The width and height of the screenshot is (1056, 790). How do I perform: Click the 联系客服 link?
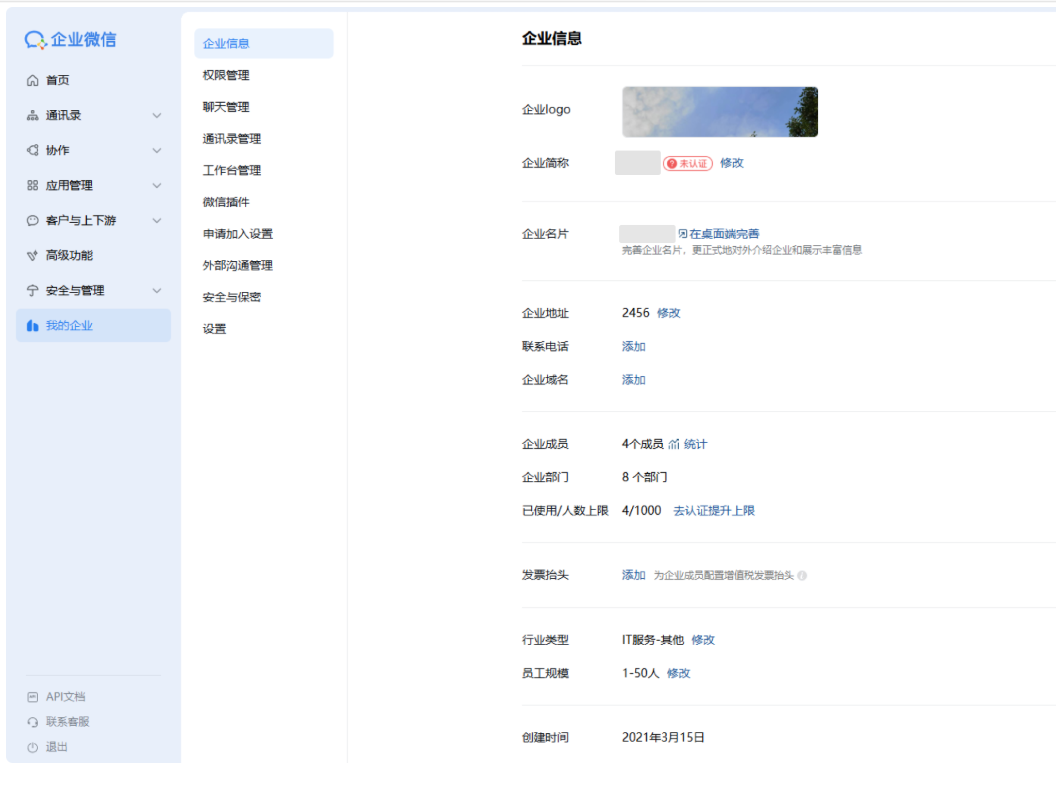tap(67, 722)
